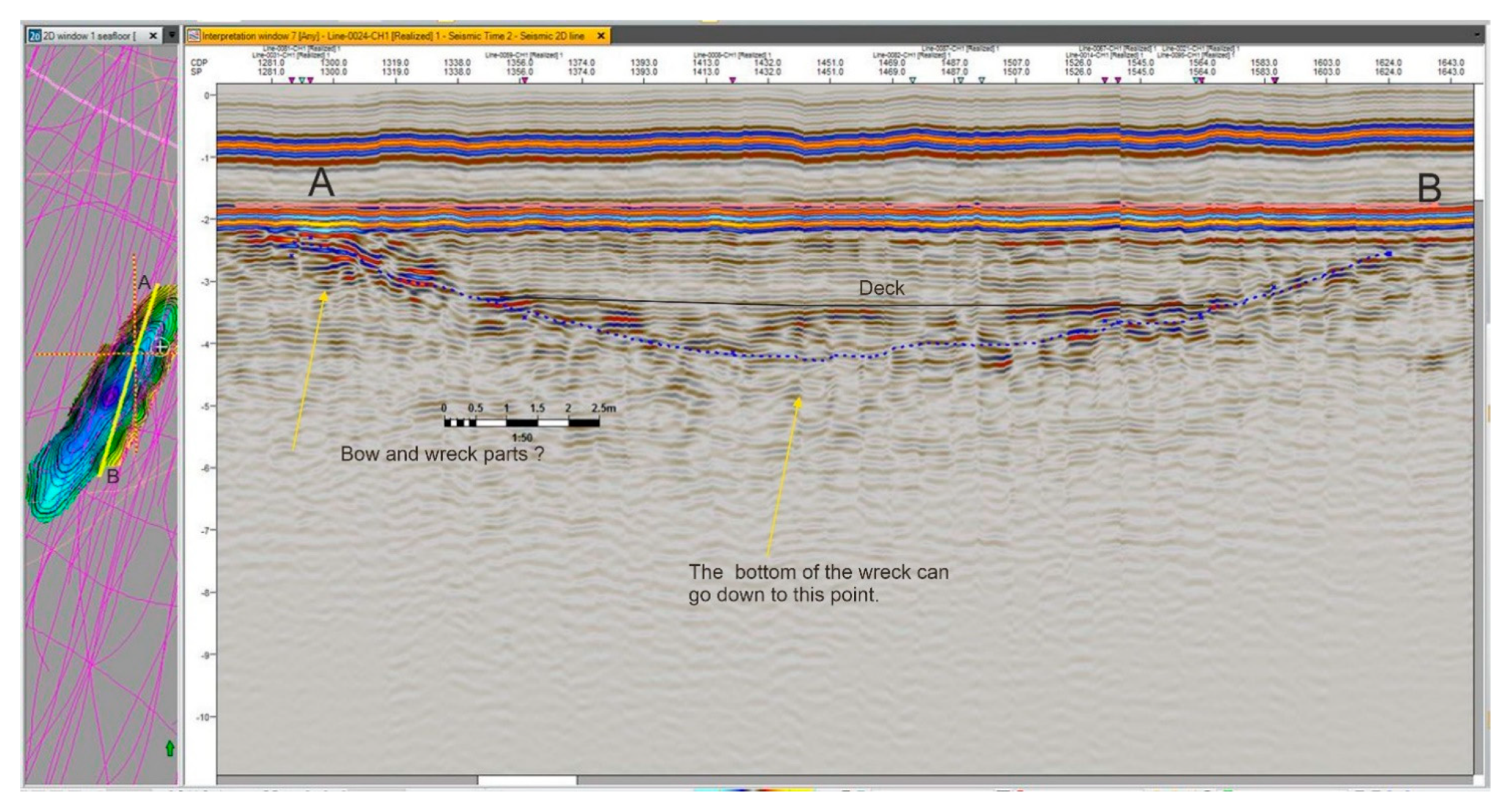Click the white crosshair cursor on the seafloor map
The width and height of the screenshot is (1512, 810).
pyautogui.click(x=161, y=348)
